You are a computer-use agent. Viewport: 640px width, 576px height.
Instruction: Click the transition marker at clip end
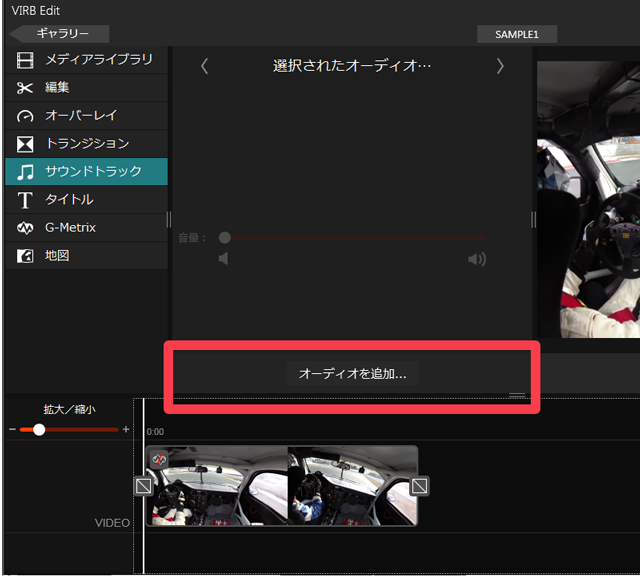pos(420,486)
